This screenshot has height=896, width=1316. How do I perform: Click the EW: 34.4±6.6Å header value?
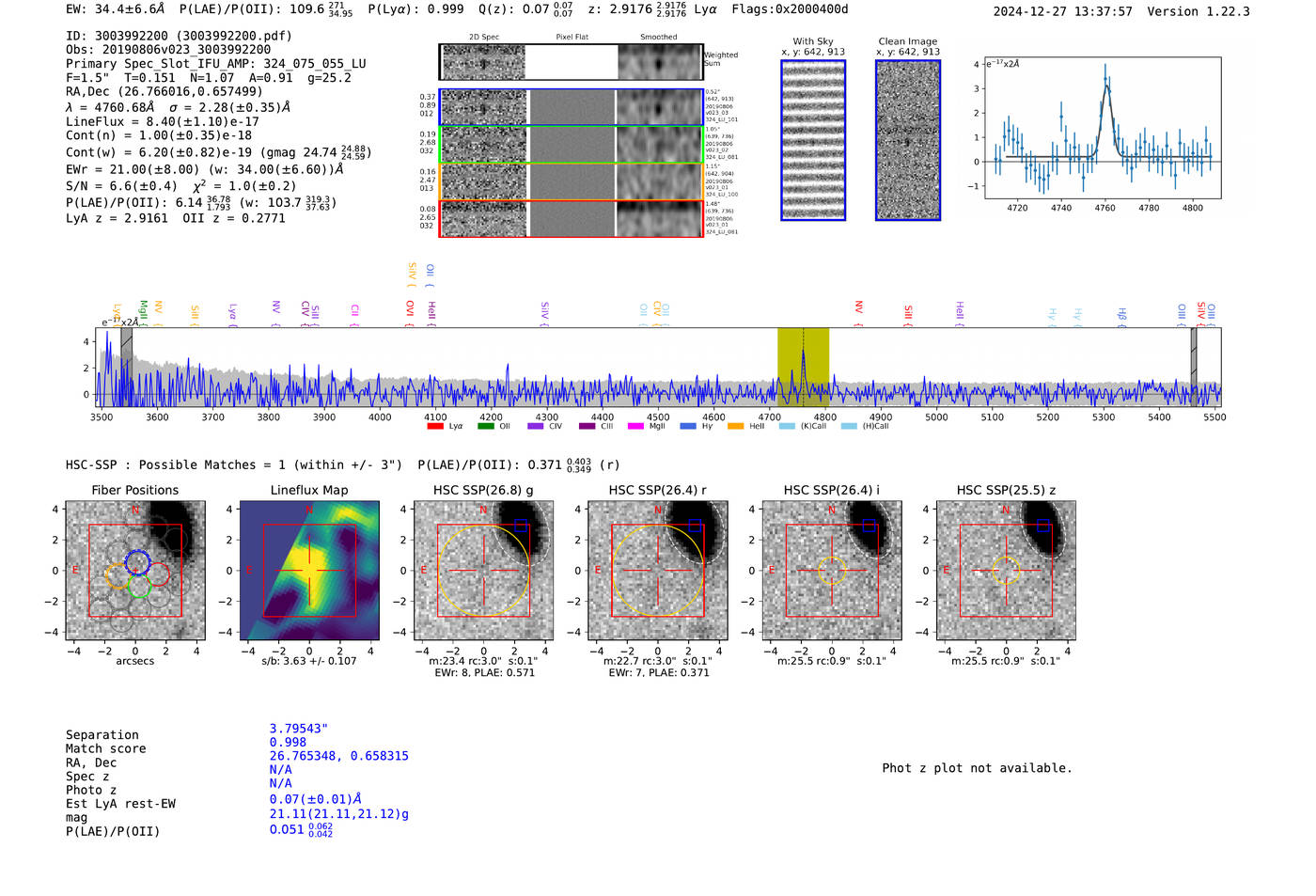(x=116, y=9)
